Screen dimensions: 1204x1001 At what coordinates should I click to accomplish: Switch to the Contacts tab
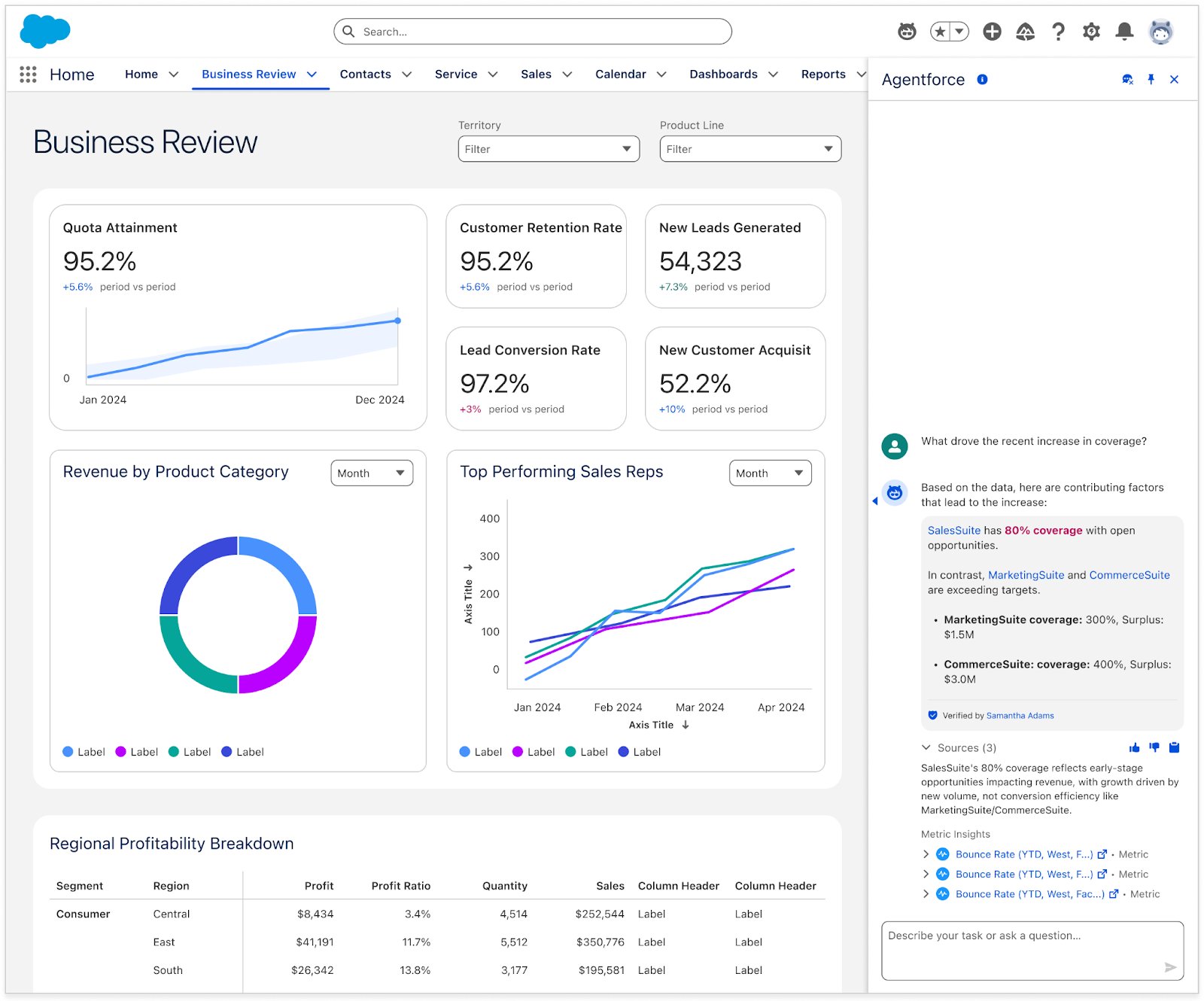point(365,75)
